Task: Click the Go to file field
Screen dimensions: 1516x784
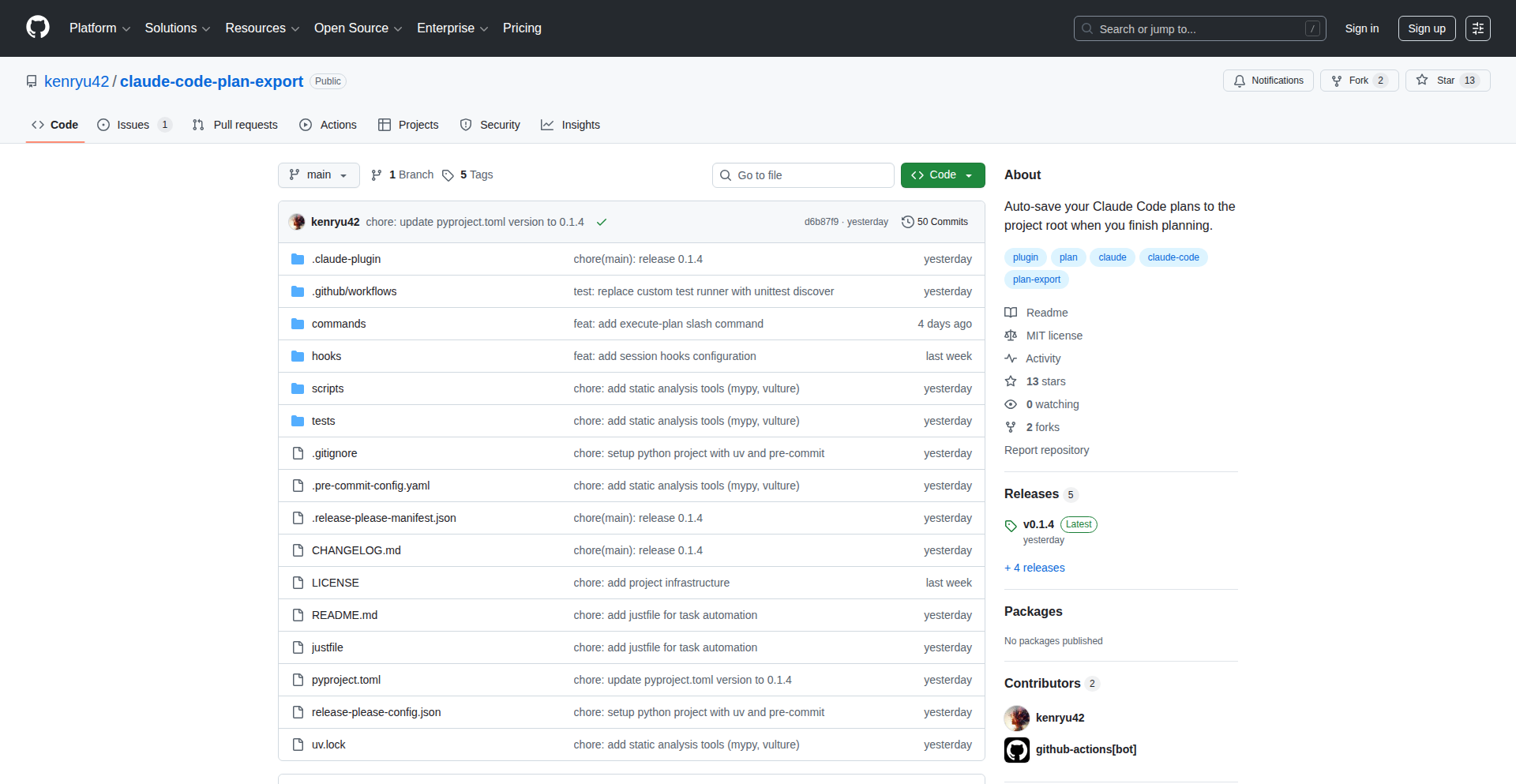Action: point(803,175)
